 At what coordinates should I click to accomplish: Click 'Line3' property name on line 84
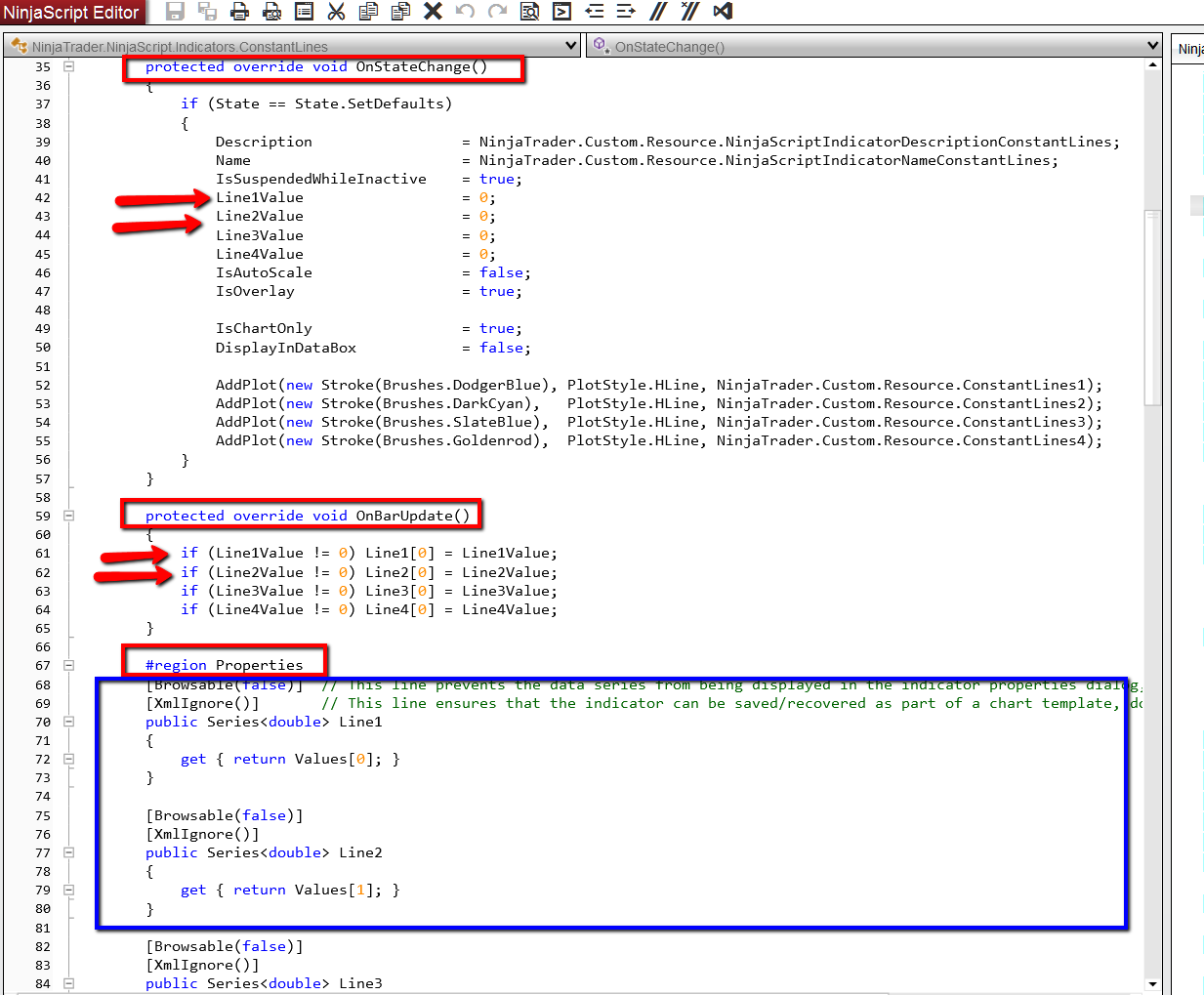[360, 983]
